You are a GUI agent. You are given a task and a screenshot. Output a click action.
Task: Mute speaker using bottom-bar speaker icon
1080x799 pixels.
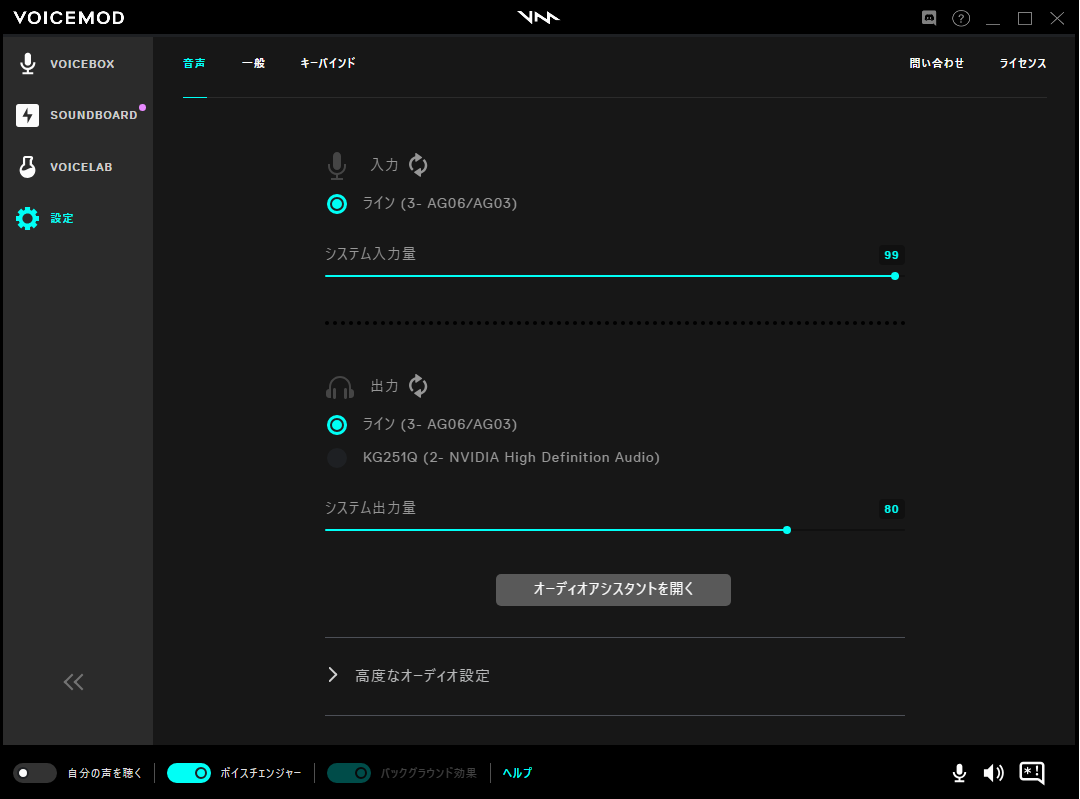tap(993, 773)
